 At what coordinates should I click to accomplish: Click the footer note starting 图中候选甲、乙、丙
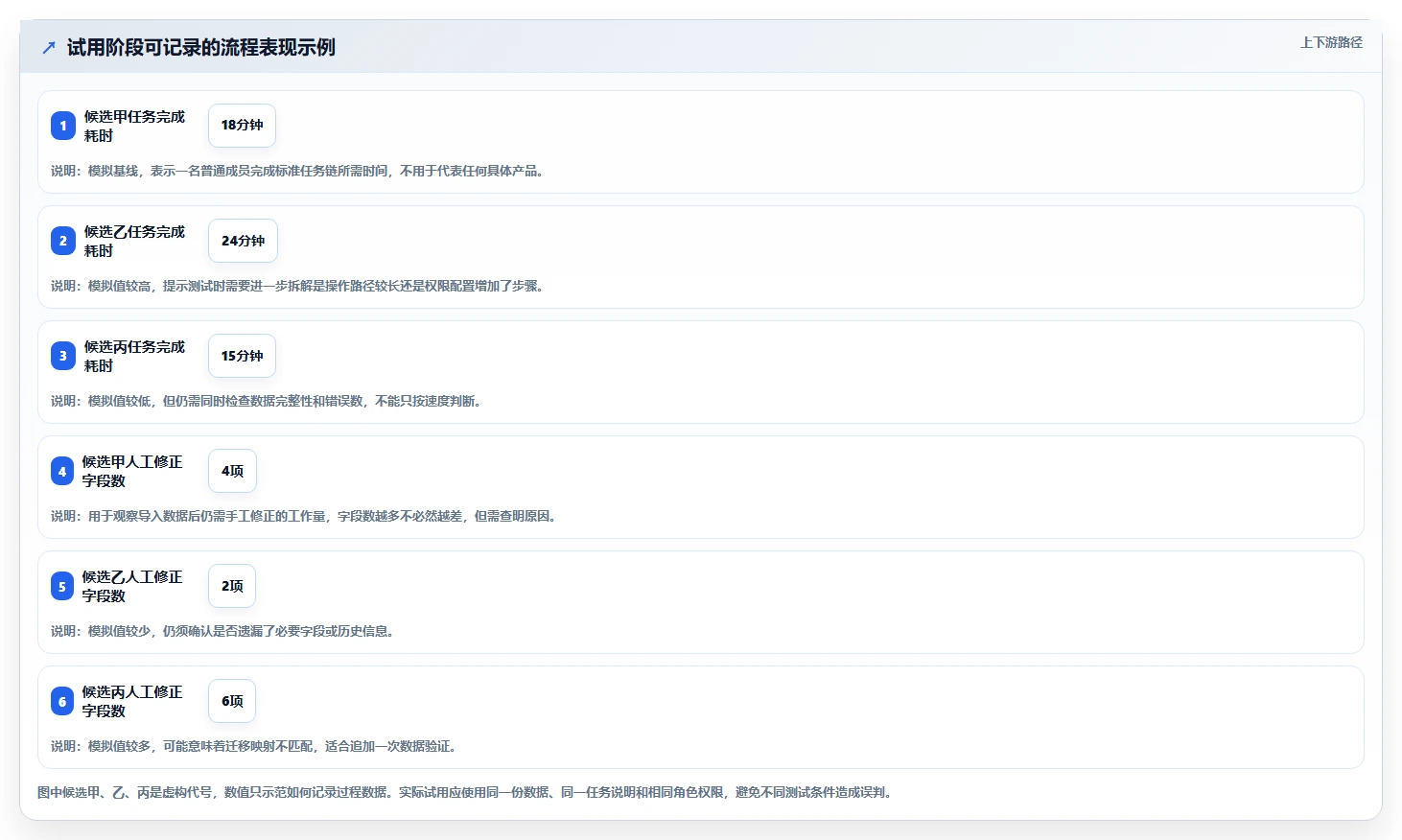(467, 792)
